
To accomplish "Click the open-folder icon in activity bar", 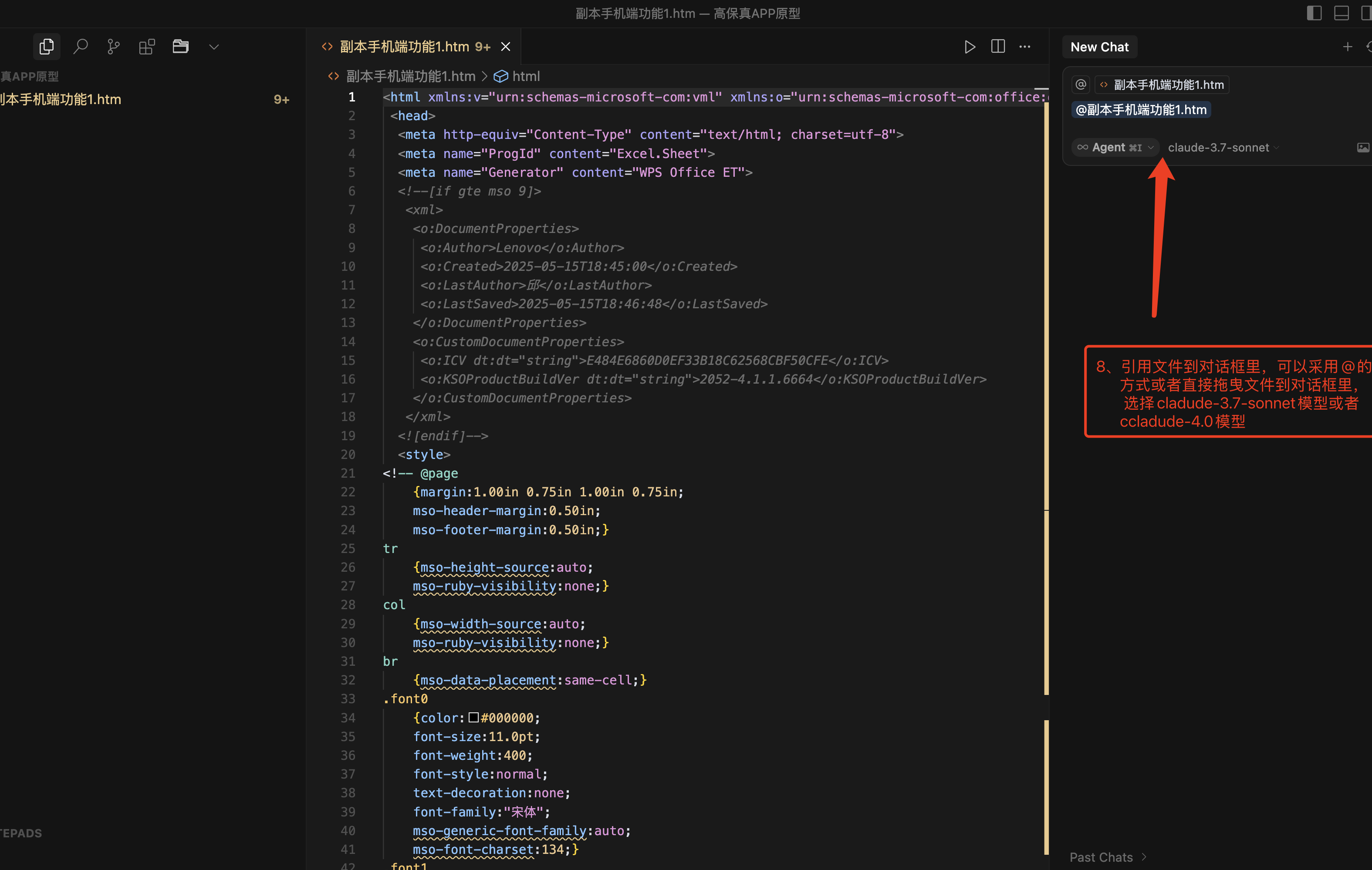I will pos(181,46).
